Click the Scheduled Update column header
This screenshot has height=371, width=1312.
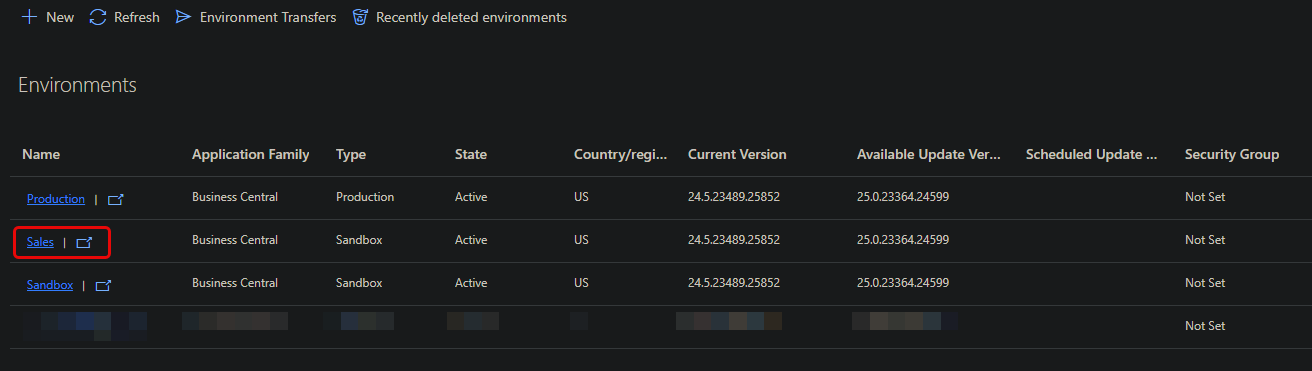point(1092,154)
